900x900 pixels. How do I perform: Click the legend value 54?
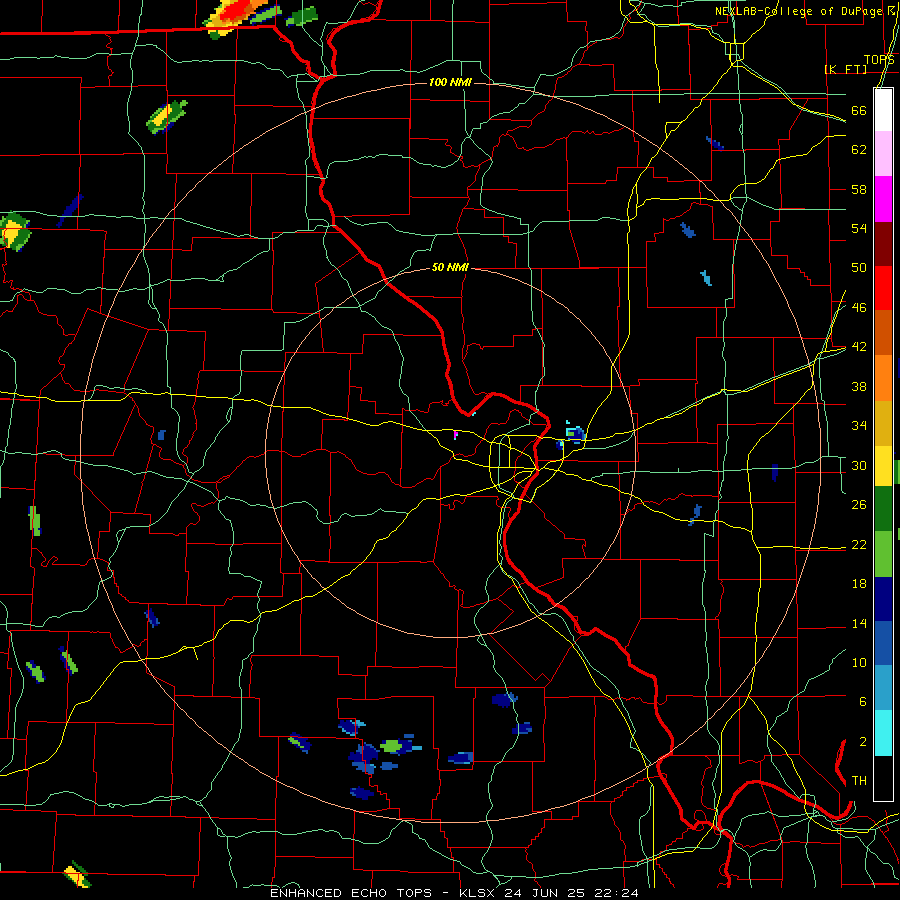pyautogui.click(x=859, y=228)
